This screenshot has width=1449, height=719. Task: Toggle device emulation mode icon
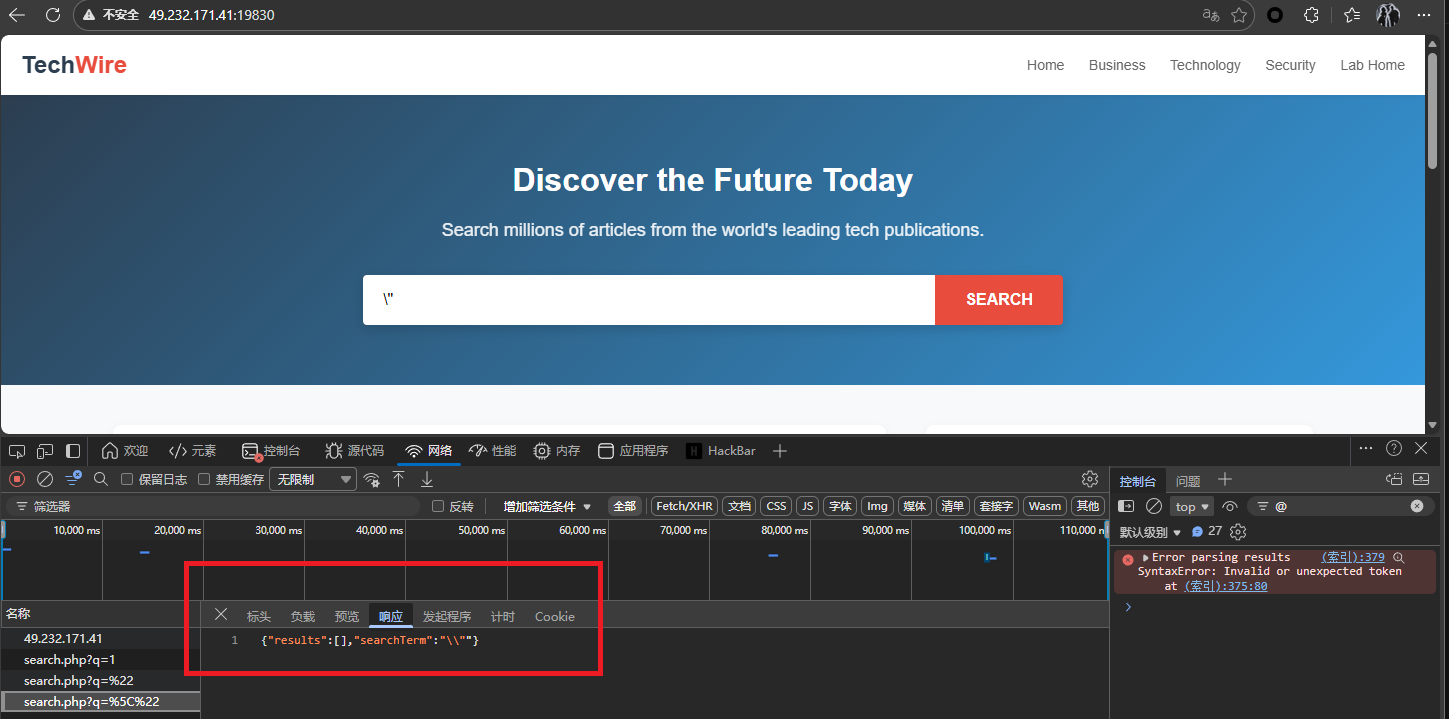pos(45,451)
